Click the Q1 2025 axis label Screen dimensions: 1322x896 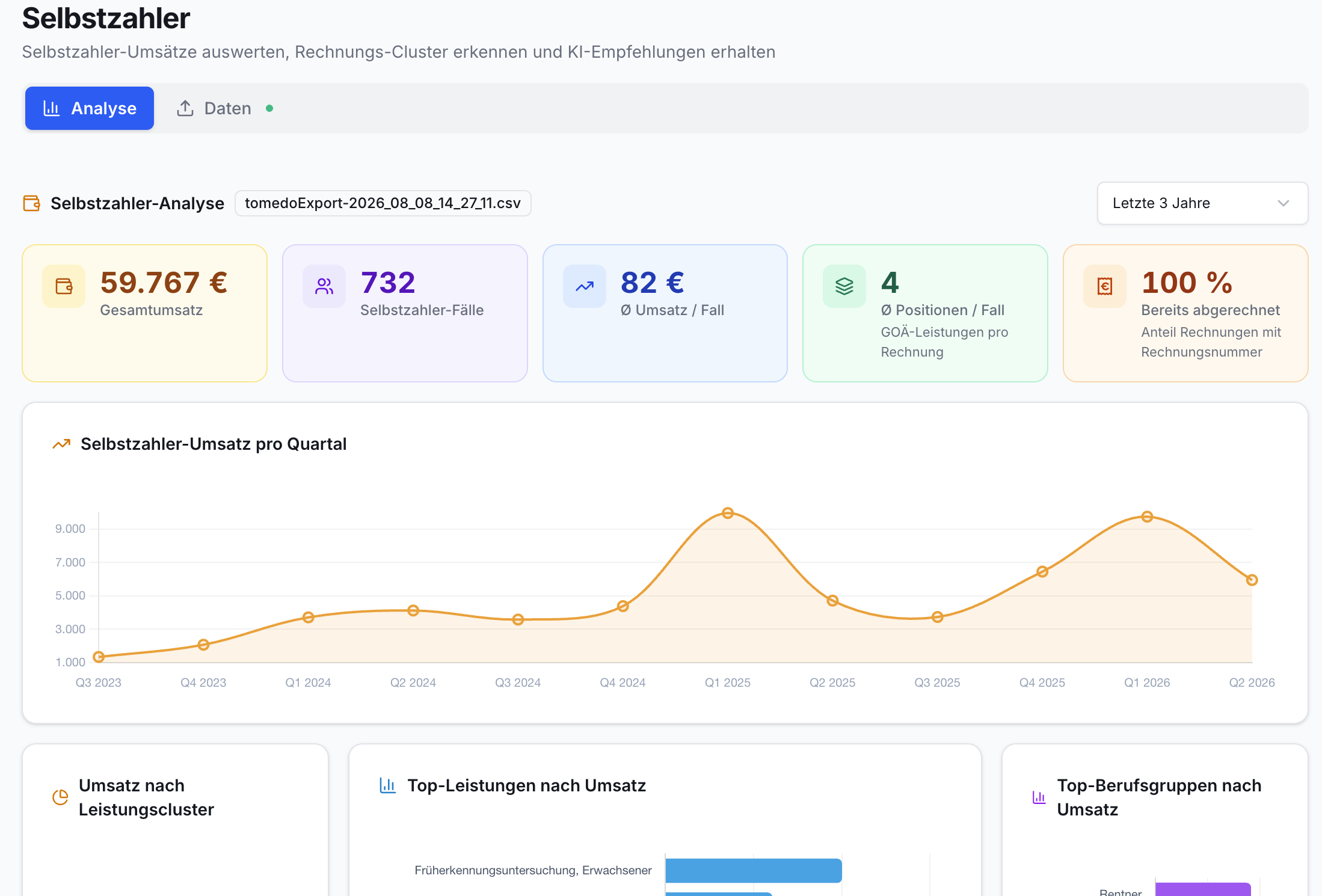[728, 683]
